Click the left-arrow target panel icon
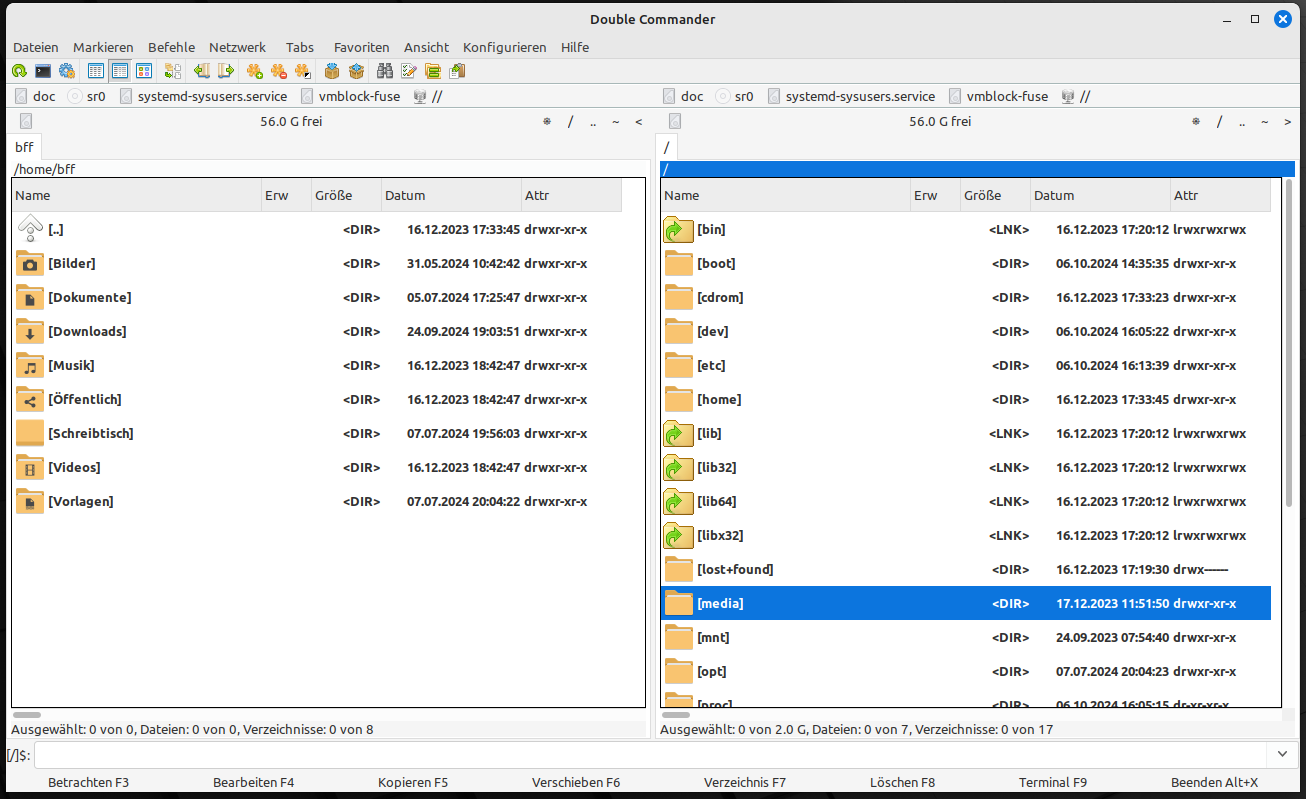Viewport: 1306px width, 799px height. 202,71
